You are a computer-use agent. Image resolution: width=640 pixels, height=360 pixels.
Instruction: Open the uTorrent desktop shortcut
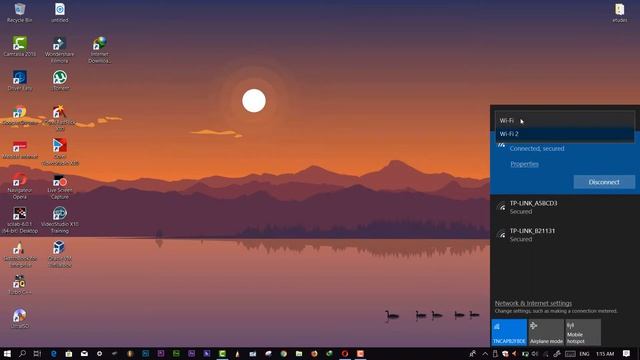coord(60,80)
